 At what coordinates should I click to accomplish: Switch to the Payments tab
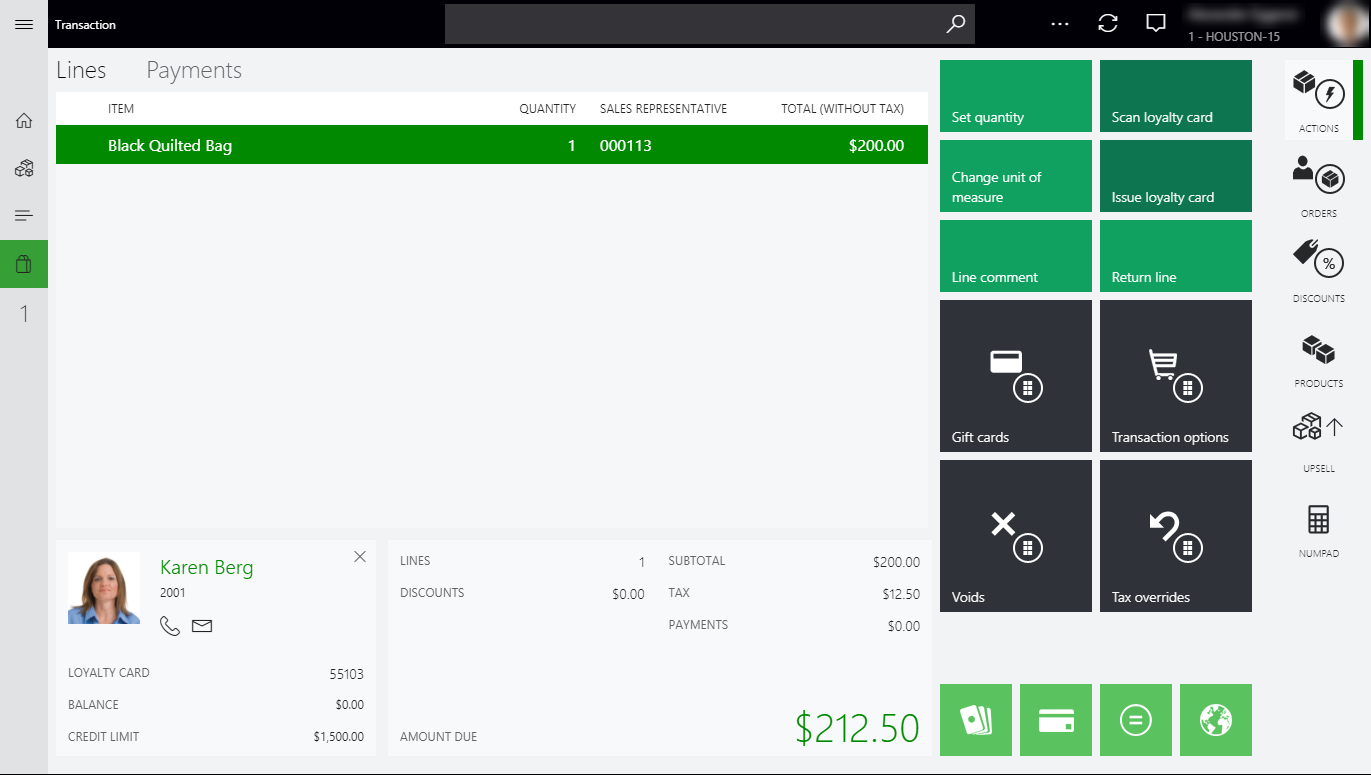click(x=194, y=70)
